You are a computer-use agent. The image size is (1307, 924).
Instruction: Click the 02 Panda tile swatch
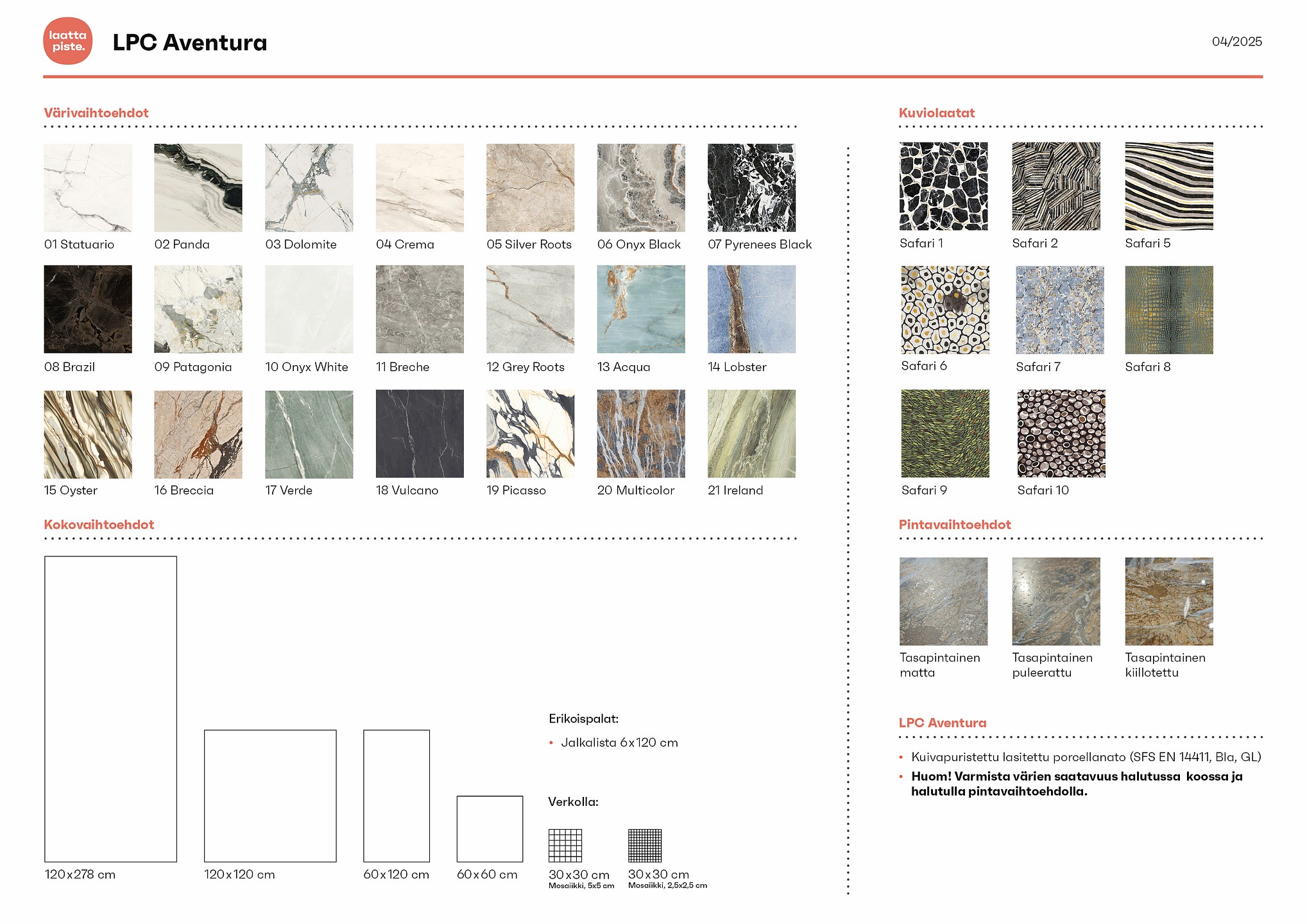(x=198, y=187)
